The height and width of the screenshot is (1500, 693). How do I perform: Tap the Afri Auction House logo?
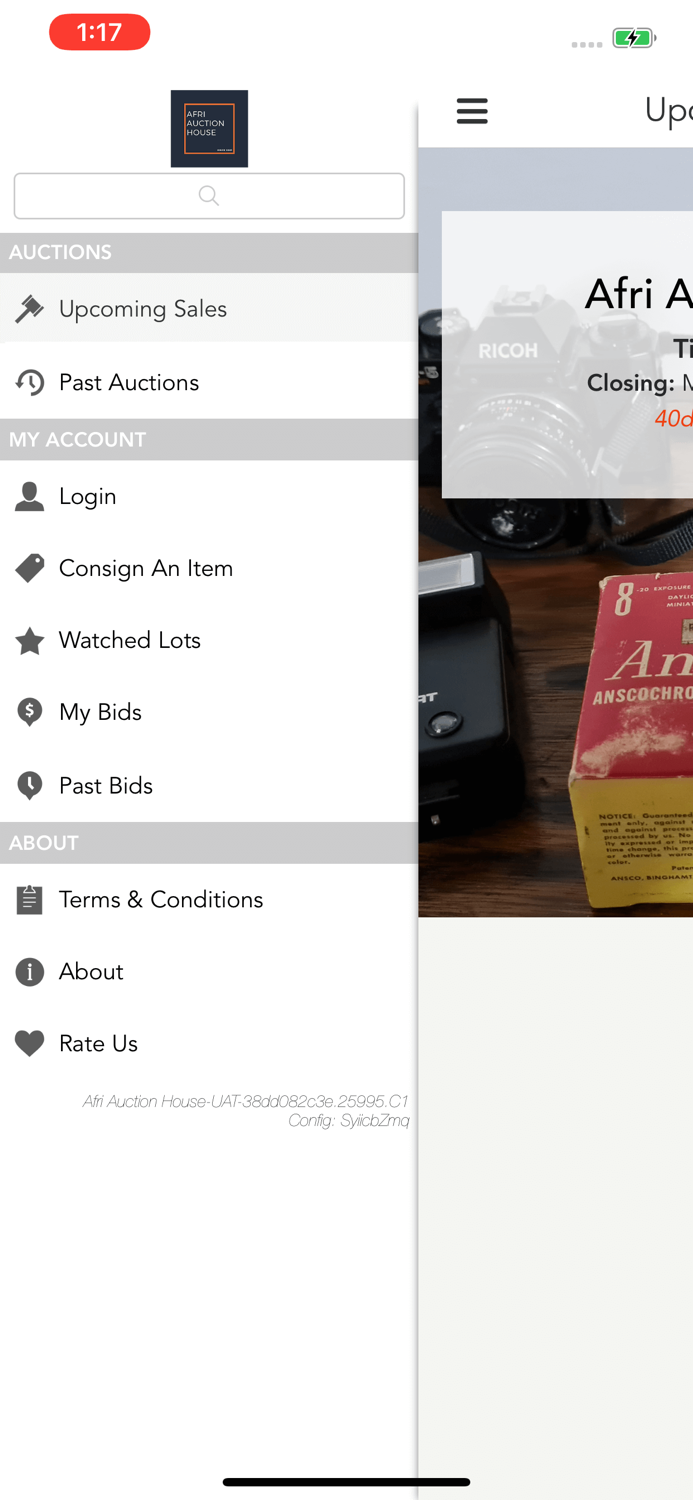(x=209, y=129)
